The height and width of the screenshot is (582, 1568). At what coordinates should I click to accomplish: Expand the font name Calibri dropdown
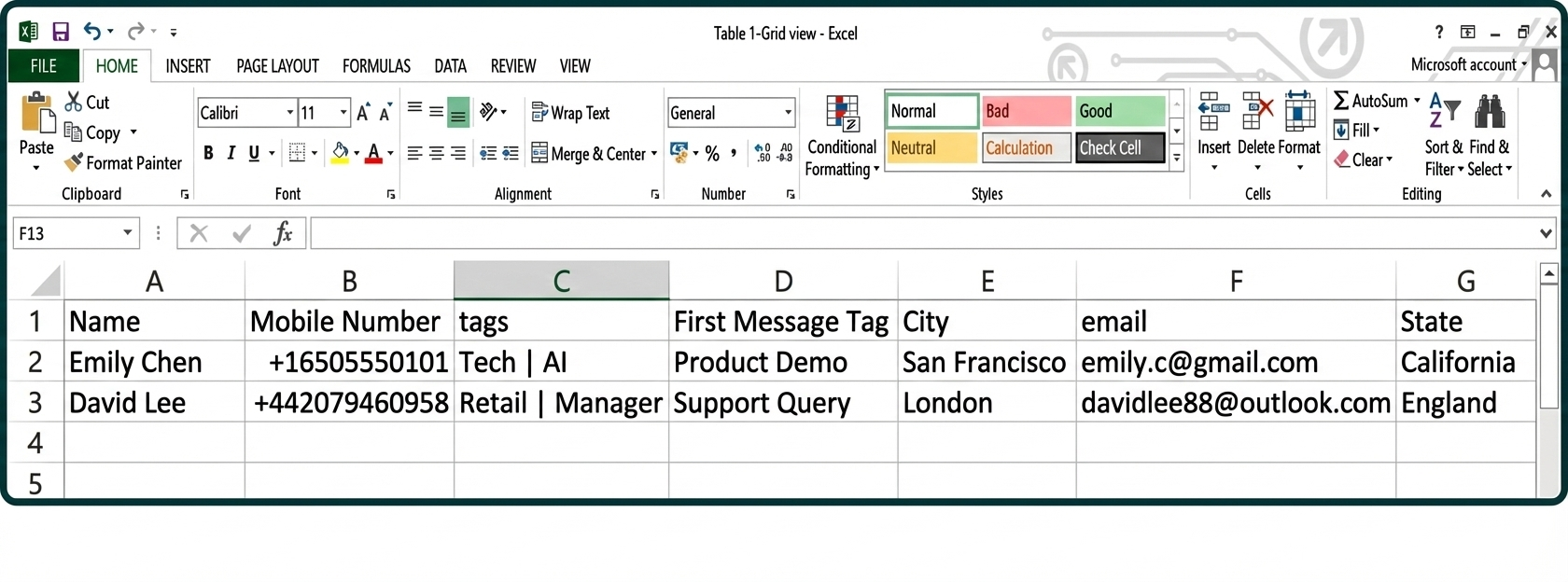(289, 113)
